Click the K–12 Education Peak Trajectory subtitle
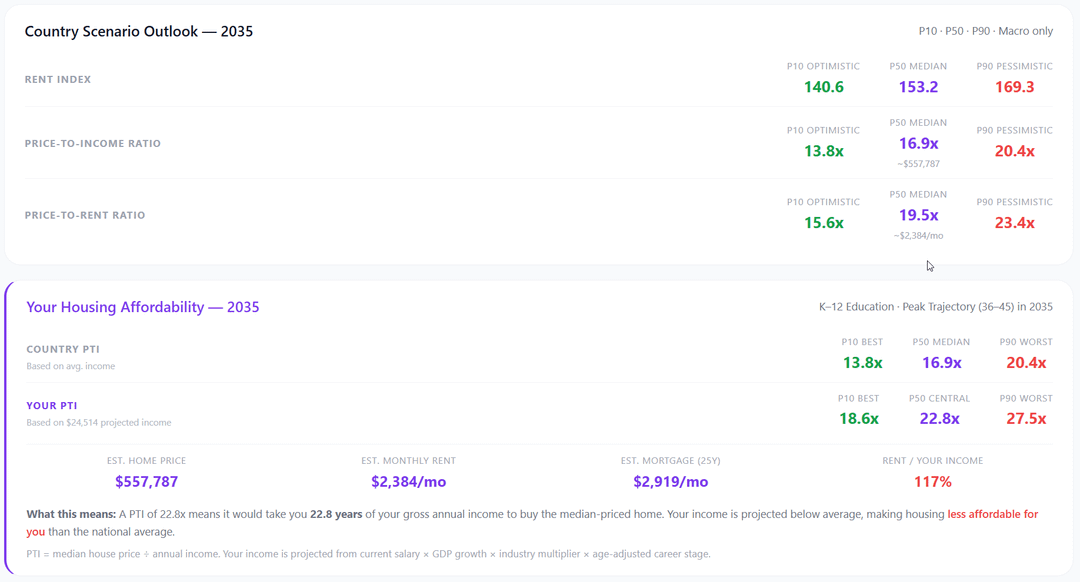 [935, 307]
